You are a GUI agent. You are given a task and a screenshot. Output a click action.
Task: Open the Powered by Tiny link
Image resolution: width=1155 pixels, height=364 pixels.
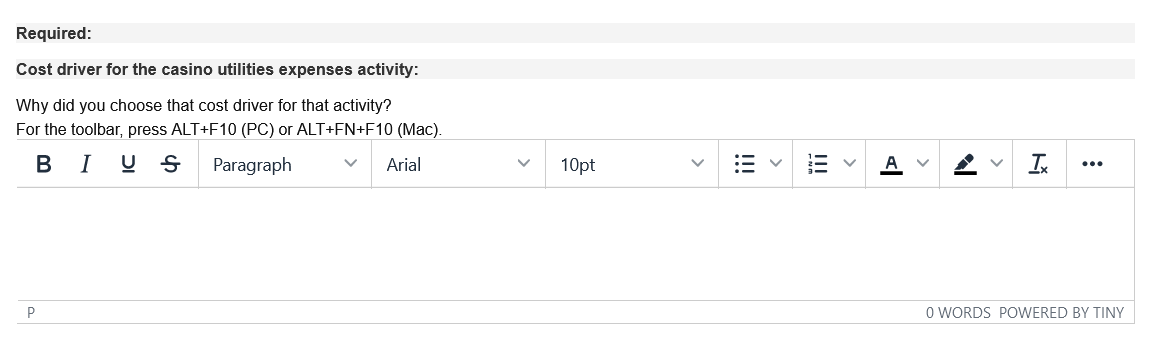[x=1061, y=312]
